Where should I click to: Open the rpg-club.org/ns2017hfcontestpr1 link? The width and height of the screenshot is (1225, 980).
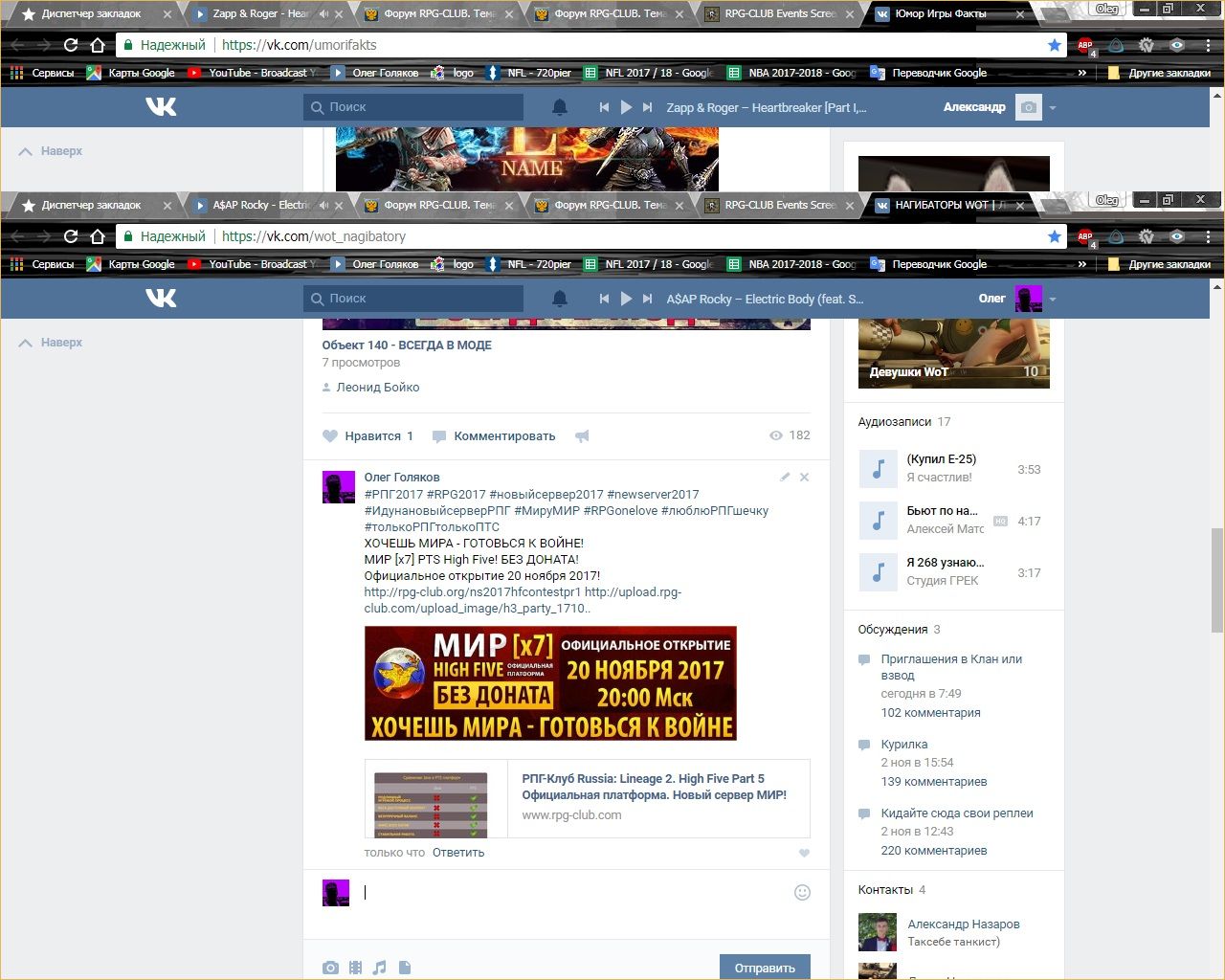point(473,592)
